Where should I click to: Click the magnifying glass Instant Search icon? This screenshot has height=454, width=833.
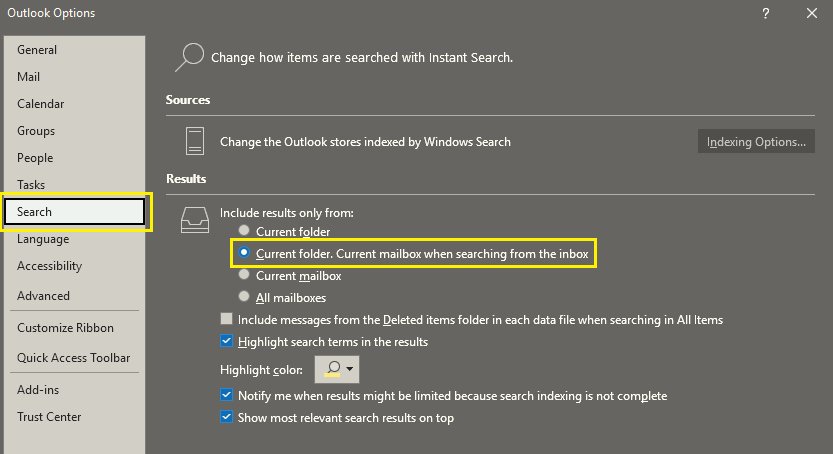190,57
